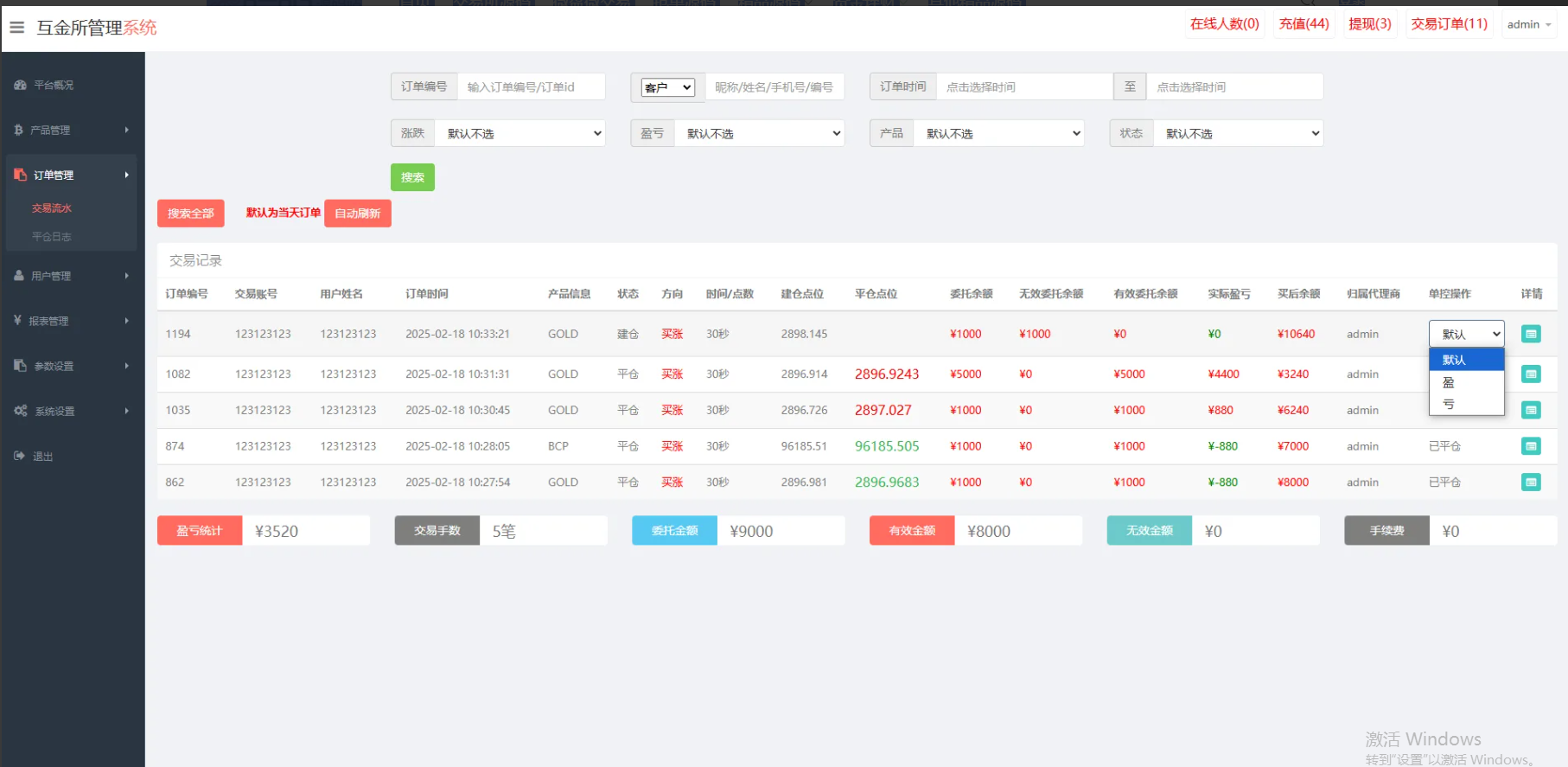Open details icon for order 1082
This screenshot has height=767, width=1568.
point(1530,374)
